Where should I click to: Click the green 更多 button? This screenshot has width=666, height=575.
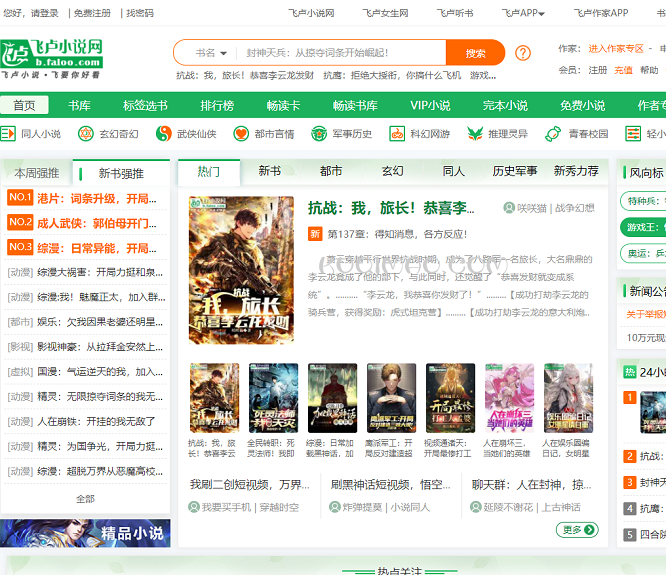click(577, 530)
